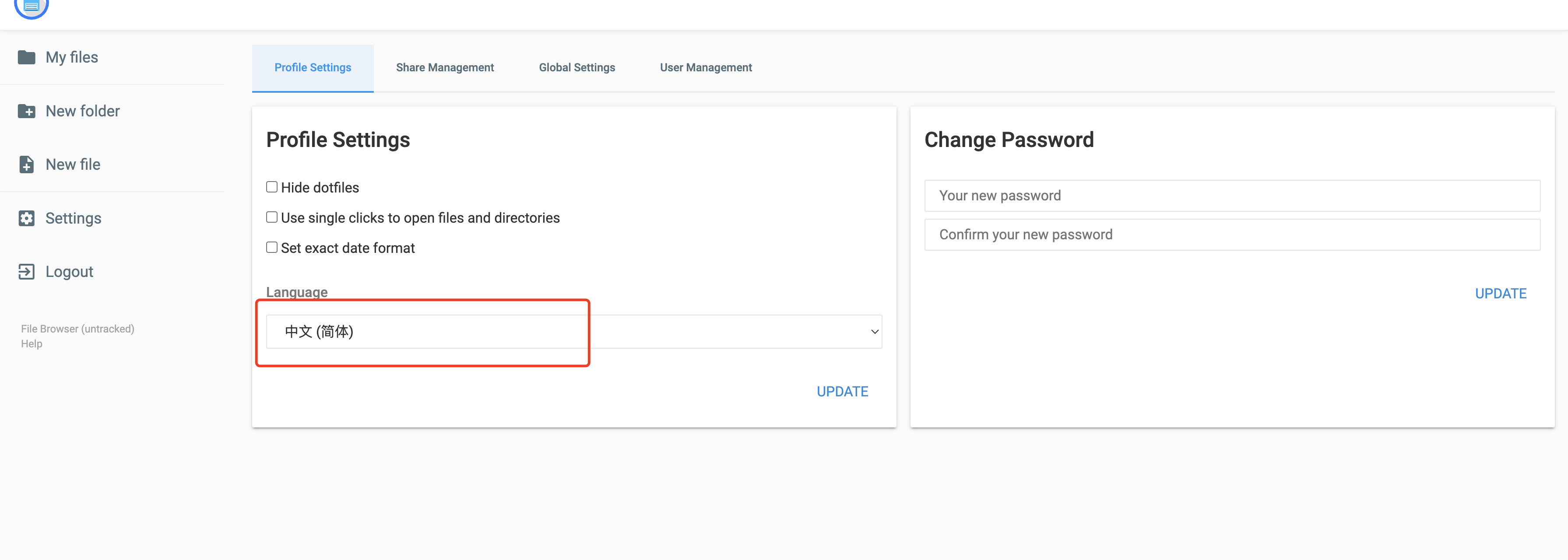This screenshot has height=560, width=1568.
Task: Go to the User Management tab
Action: pyautogui.click(x=706, y=67)
